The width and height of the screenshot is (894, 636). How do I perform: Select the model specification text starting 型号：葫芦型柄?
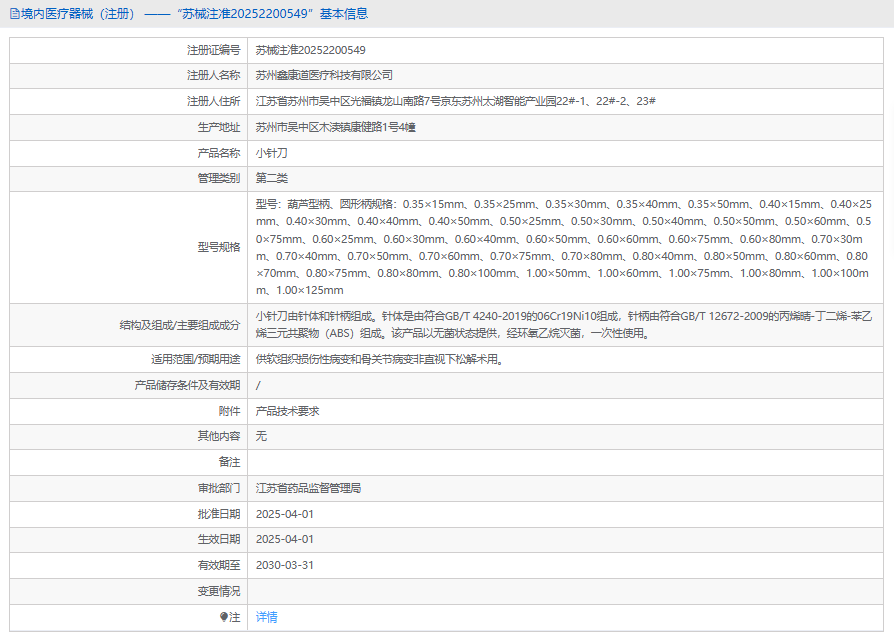(563, 247)
